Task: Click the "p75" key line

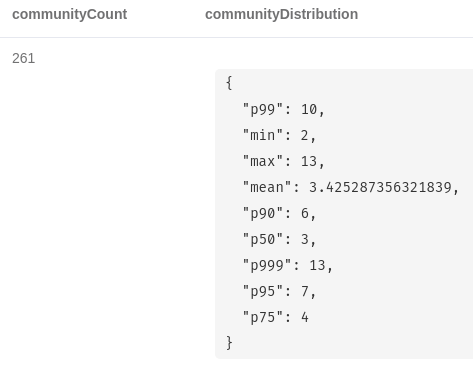Action: [275, 317]
